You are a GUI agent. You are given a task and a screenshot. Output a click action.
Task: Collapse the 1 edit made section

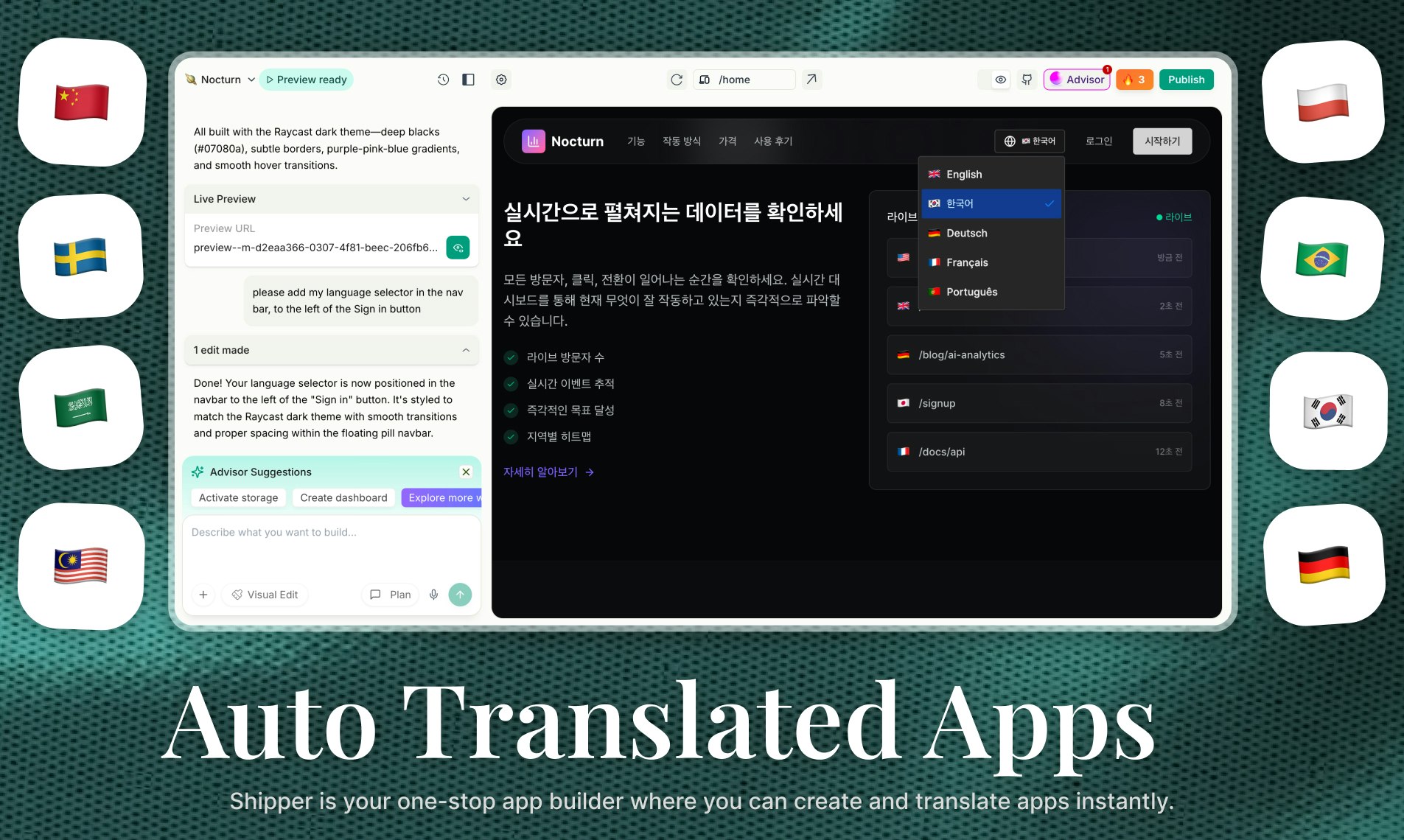[465, 350]
